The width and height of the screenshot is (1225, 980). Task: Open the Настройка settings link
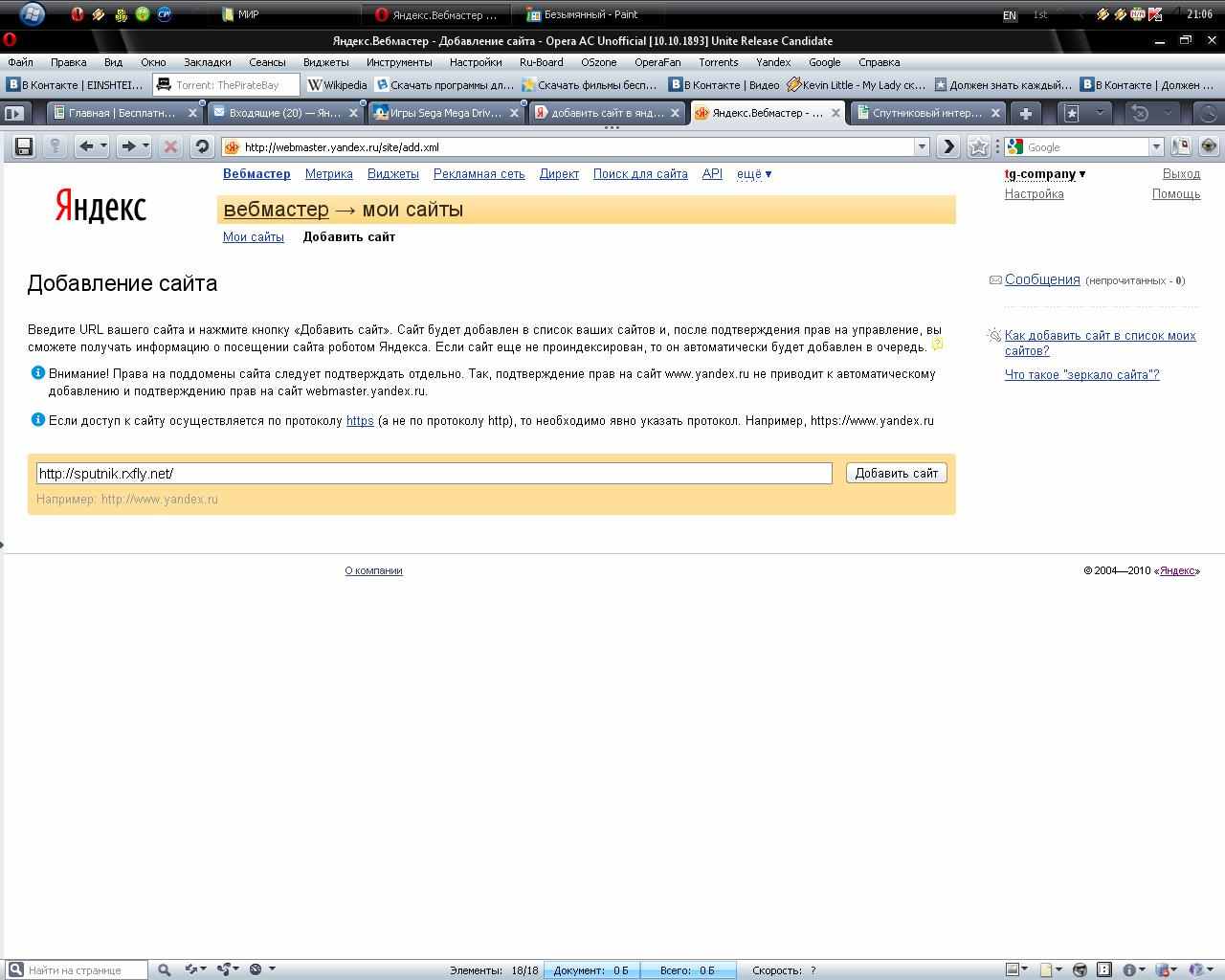pyautogui.click(x=1034, y=194)
